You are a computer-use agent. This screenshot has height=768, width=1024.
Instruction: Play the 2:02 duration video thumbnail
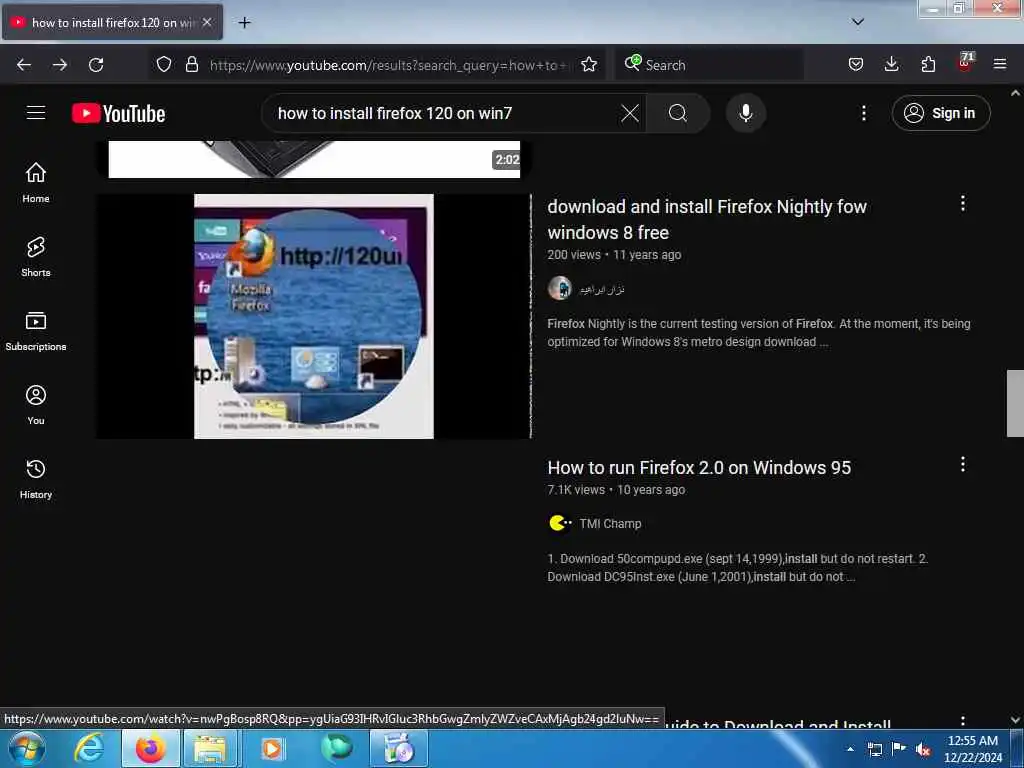coord(313,159)
